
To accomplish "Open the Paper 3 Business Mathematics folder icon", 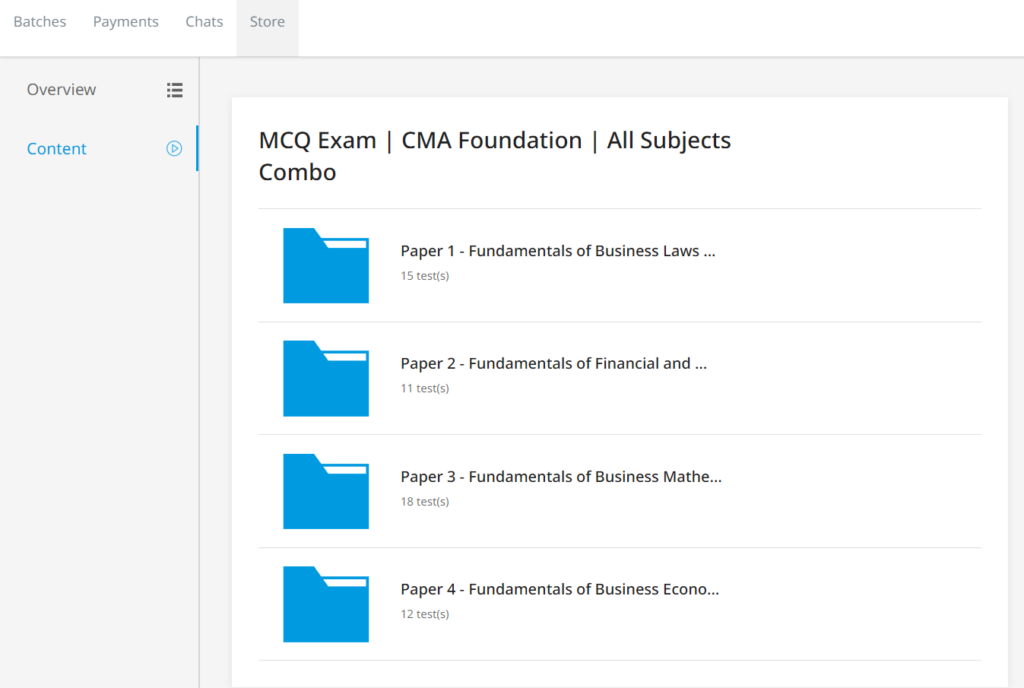I will pyautogui.click(x=326, y=491).
